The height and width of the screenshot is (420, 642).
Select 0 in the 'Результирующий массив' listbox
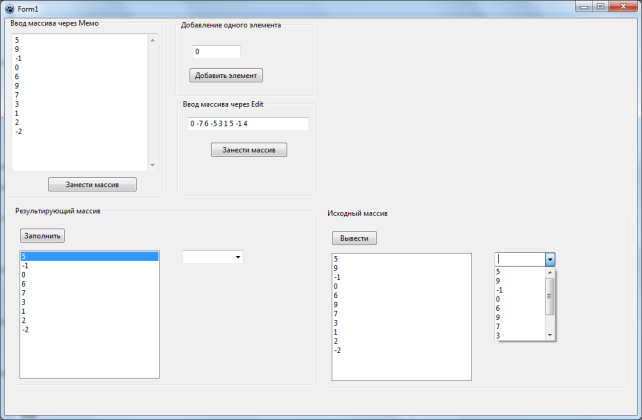pos(89,275)
